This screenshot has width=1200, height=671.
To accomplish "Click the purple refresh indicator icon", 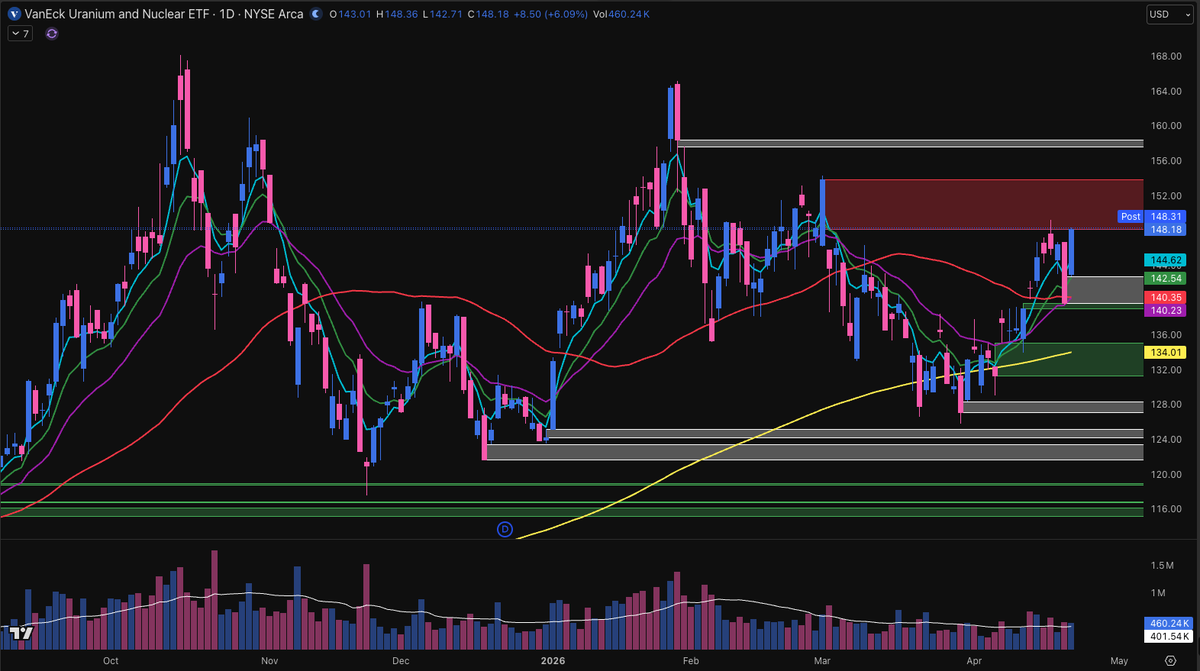I will pyautogui.click(x=52, y=33).
